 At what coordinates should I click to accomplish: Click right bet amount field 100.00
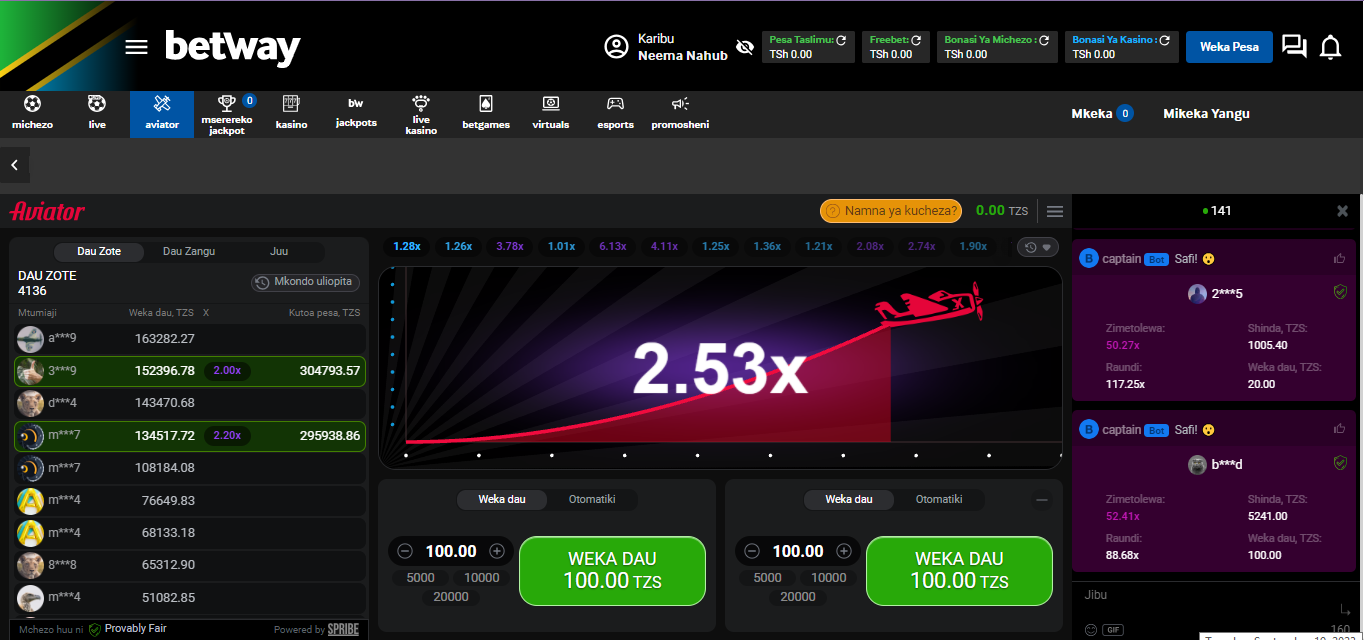point(798,551)
